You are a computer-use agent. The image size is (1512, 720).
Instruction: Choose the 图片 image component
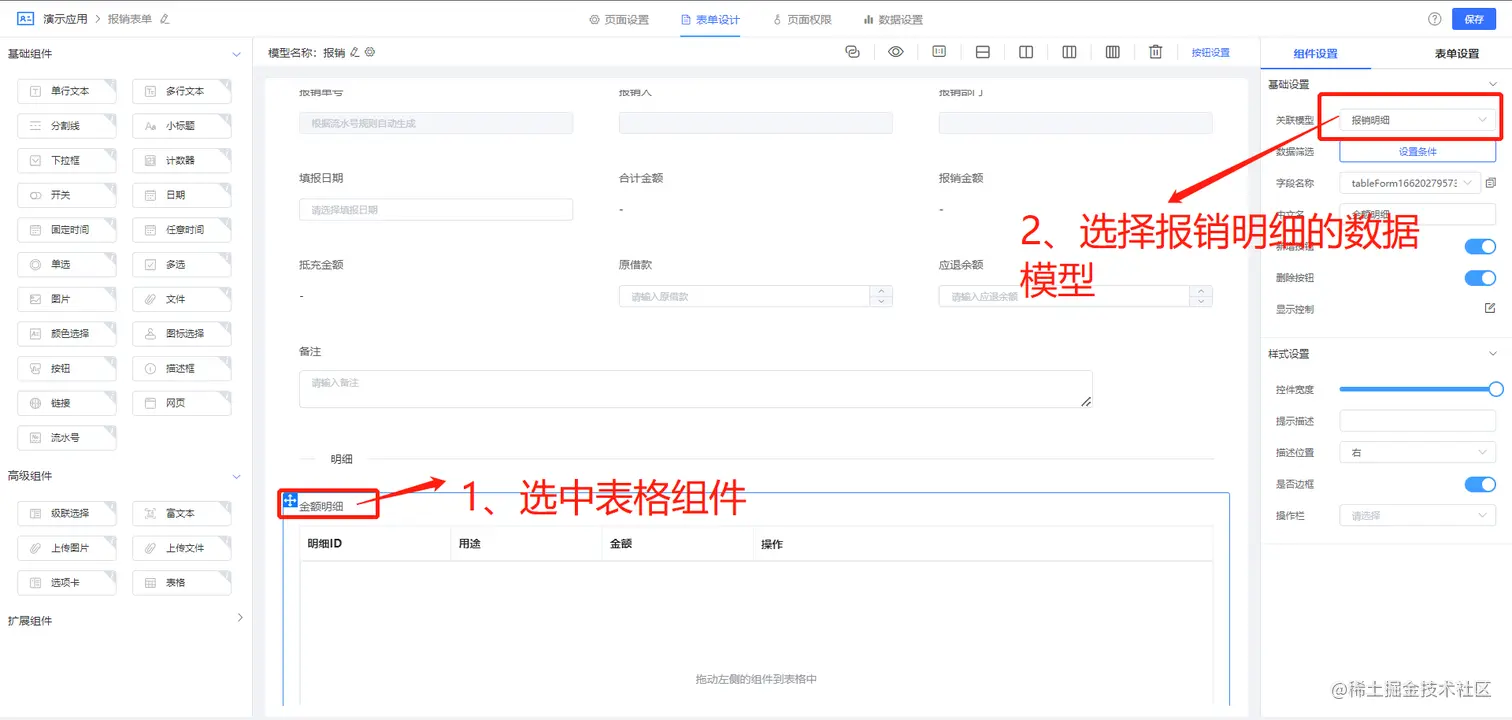(x=67, y=299)
